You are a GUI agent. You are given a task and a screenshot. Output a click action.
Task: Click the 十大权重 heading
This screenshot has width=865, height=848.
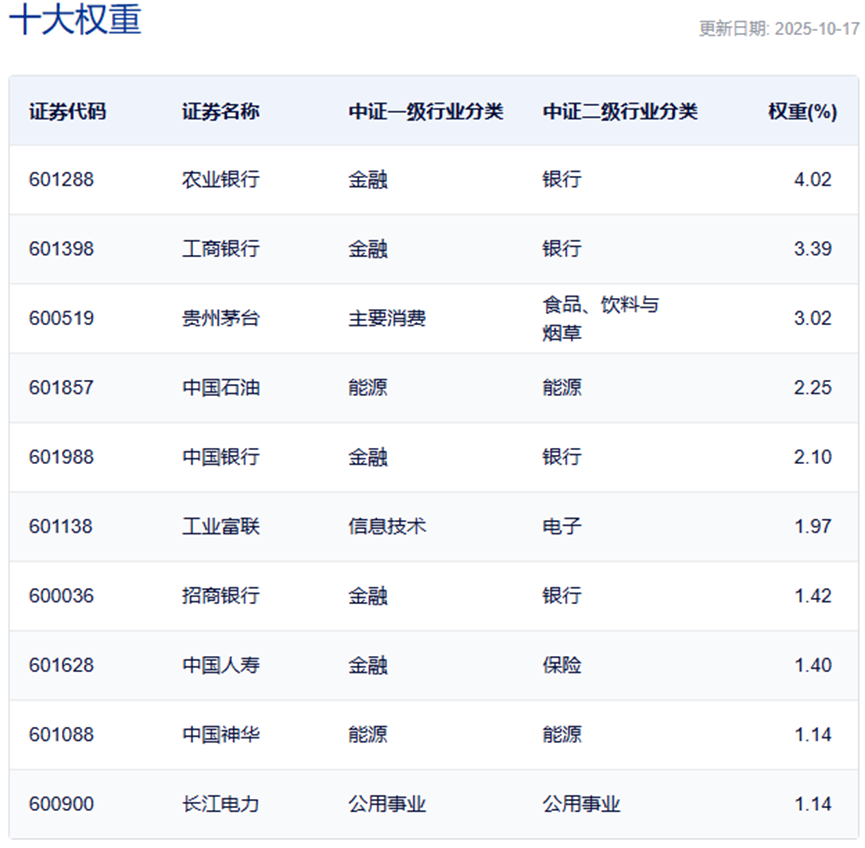[76, 19]
